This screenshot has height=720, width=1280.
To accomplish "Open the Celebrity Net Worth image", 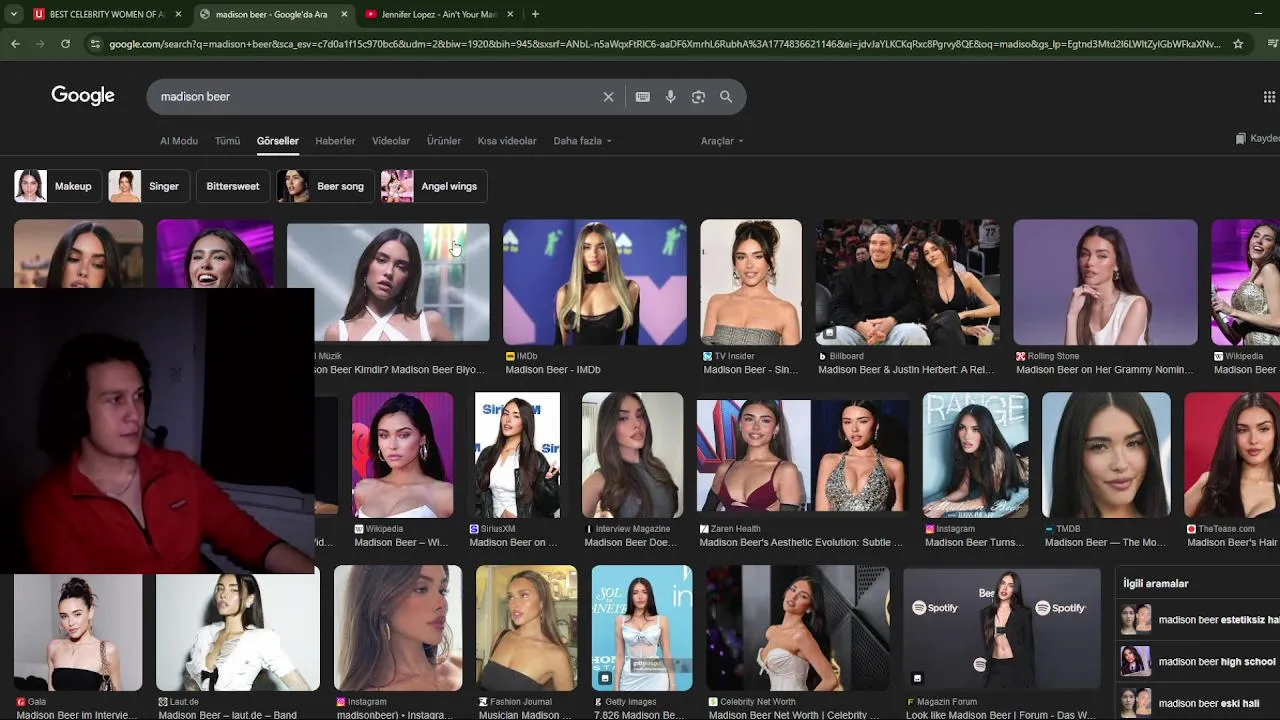I will click(x=798, y=628).
